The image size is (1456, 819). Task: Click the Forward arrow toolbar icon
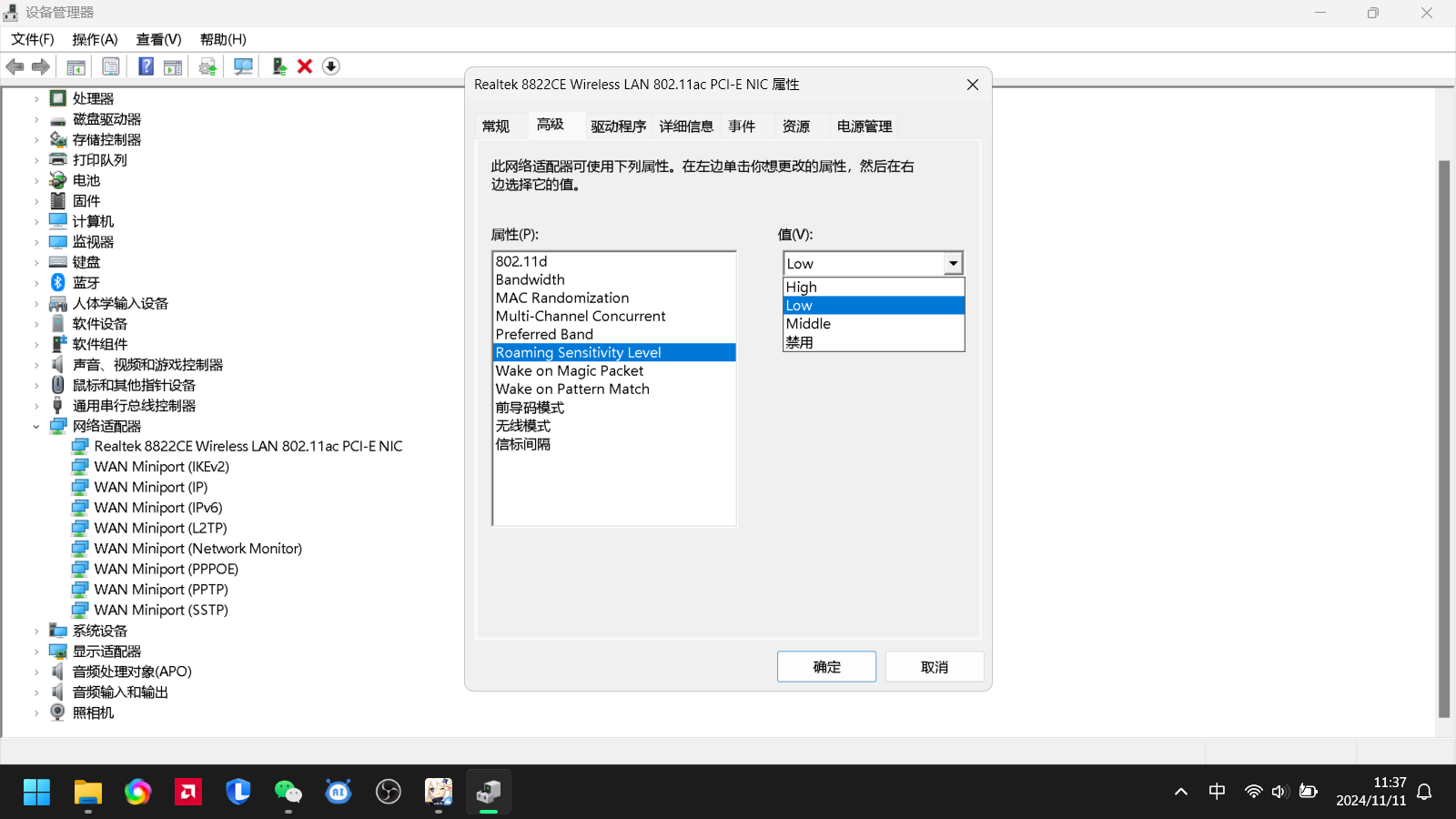click(41, 66)
